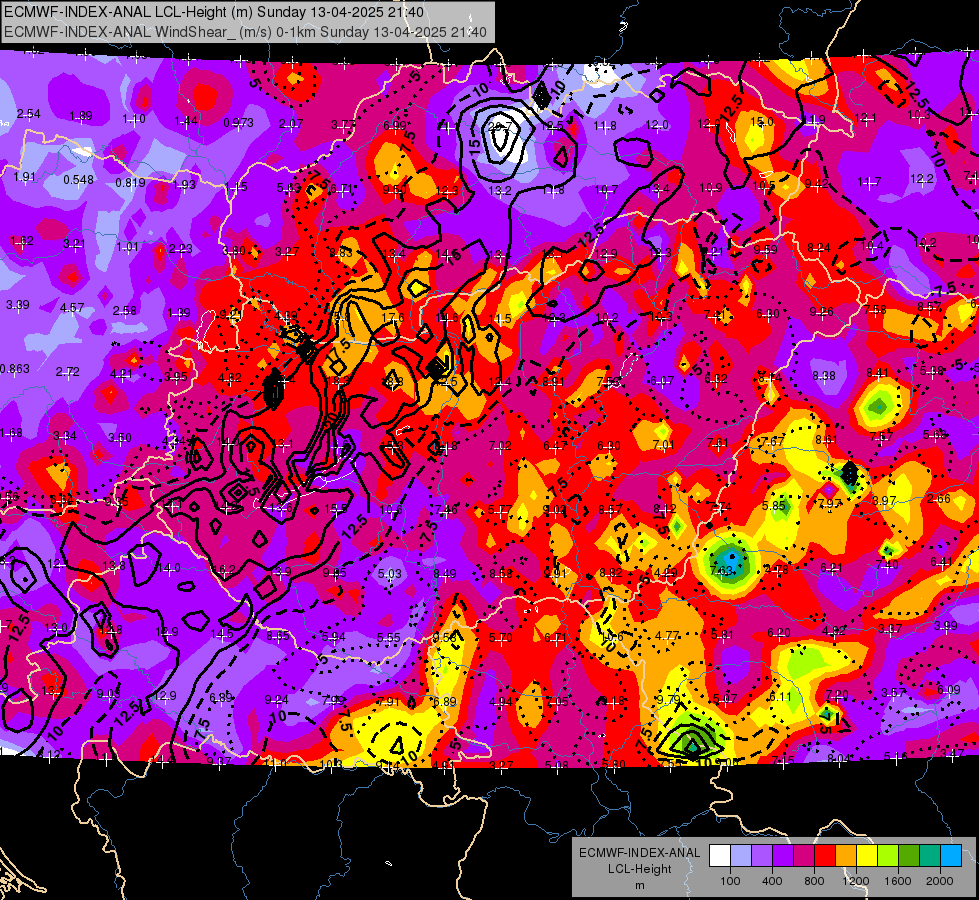This screenshot has width=979, height=900.
Task: Click the grid value 2.58
Action: coord(125,310)
